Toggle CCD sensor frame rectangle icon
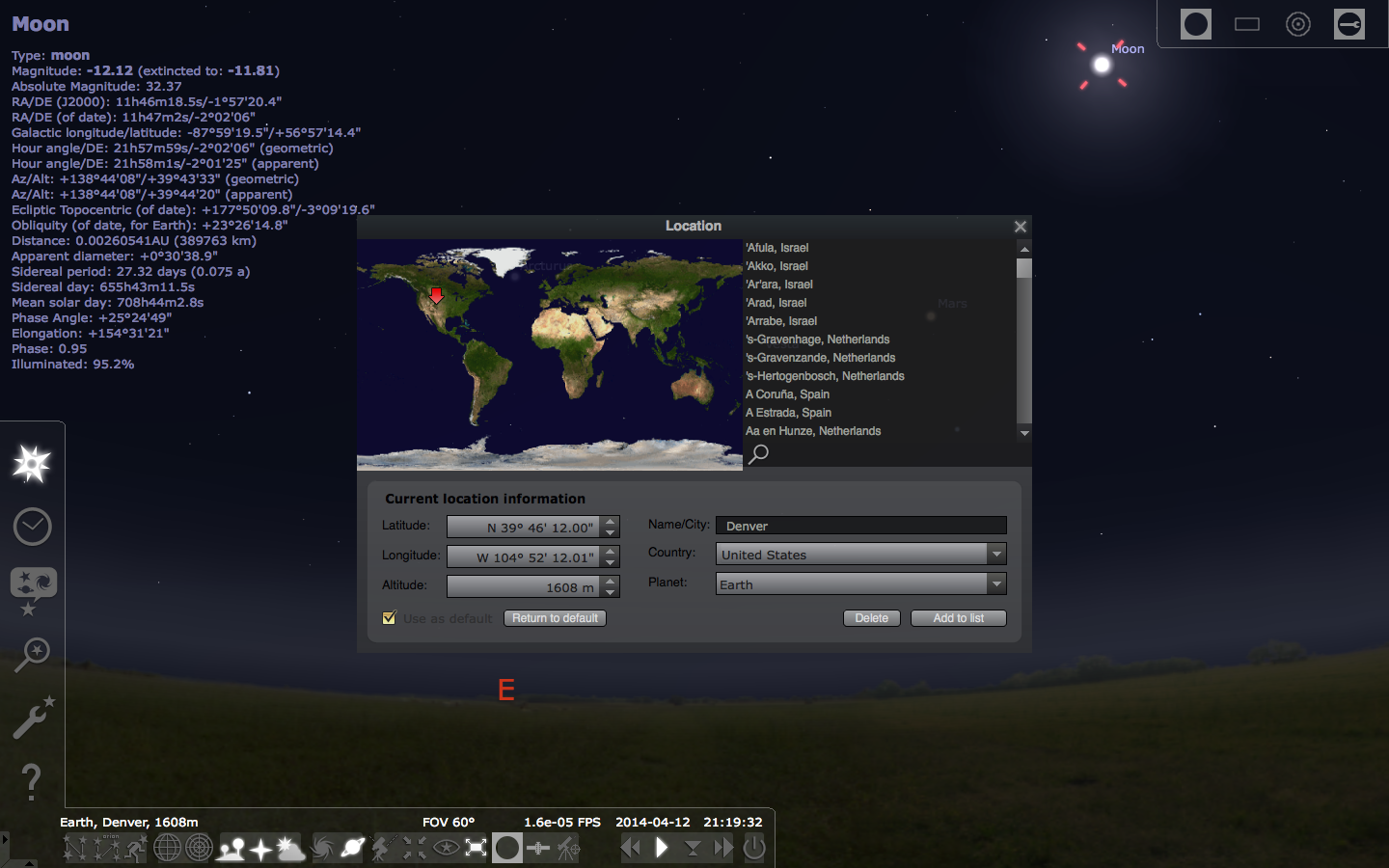The height and width of the screenshot is (868, 1389). (1247, 24)
